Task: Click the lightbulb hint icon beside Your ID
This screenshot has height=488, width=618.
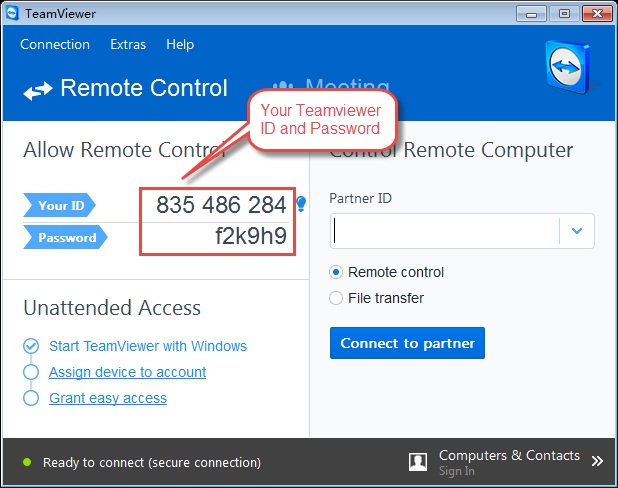Action: (300, 205)
